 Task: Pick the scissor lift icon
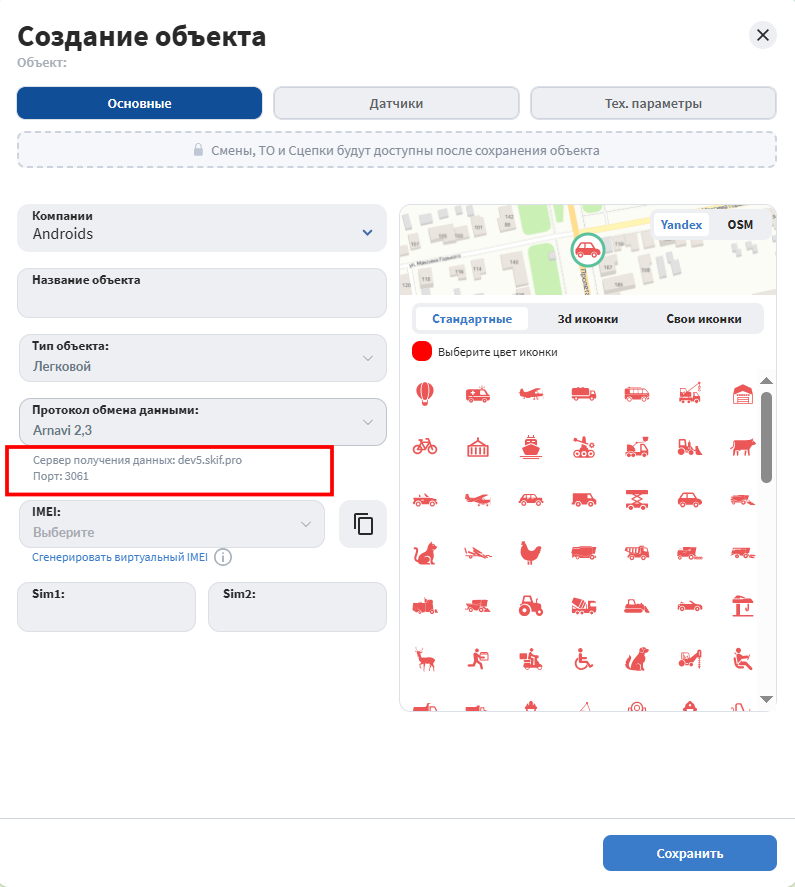pos(637,500)
